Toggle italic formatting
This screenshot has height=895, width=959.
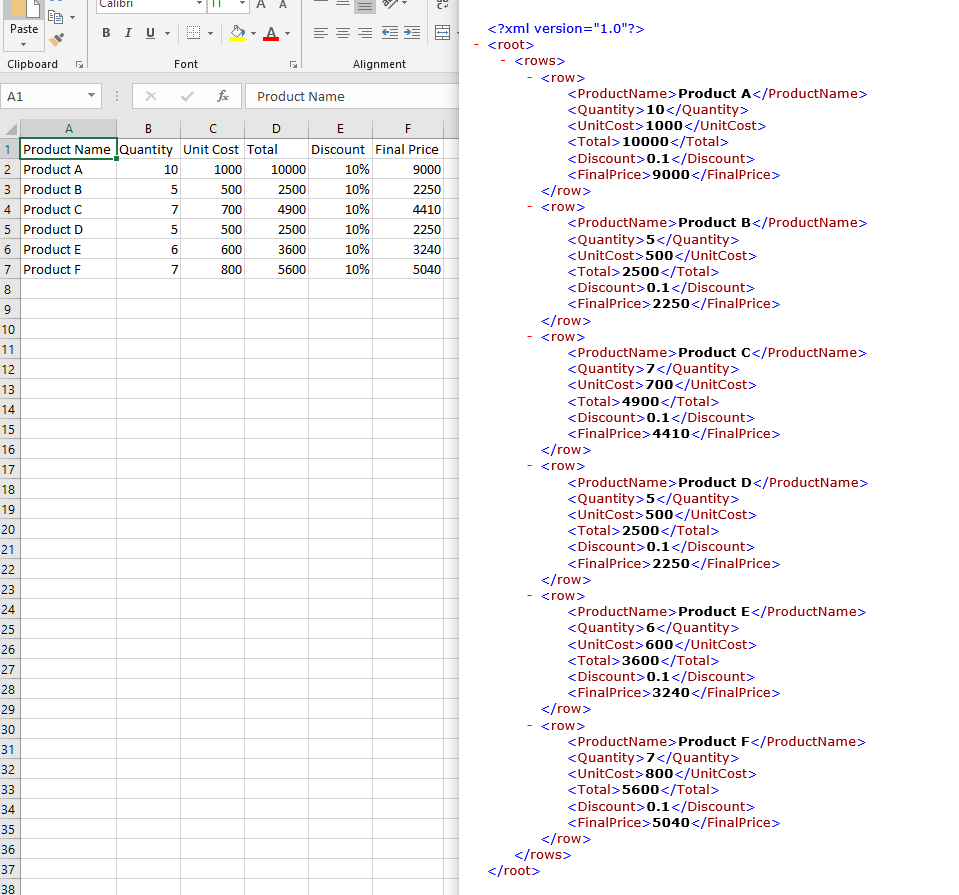(128, 33)
